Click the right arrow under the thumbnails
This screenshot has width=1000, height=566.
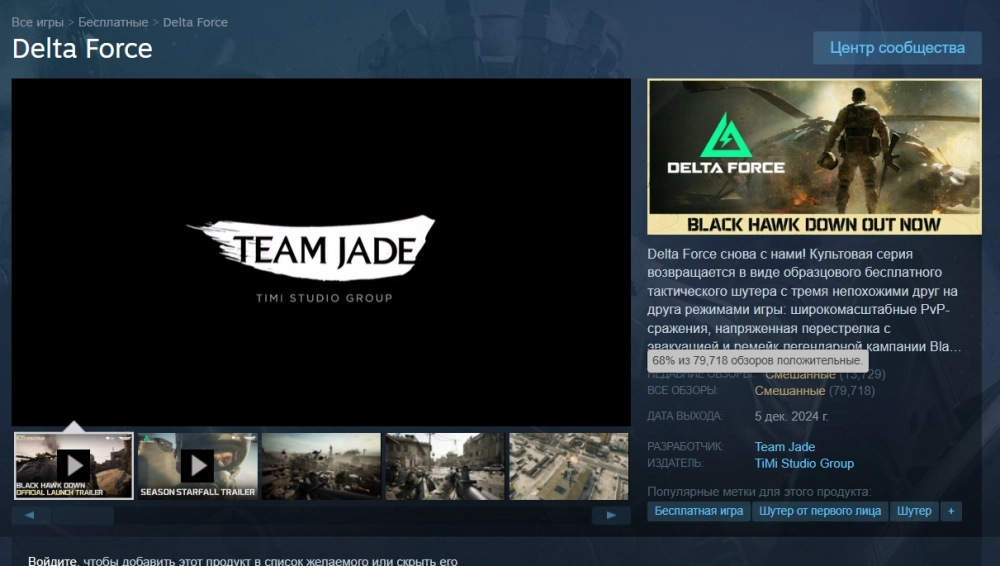(x=611, y=515)
